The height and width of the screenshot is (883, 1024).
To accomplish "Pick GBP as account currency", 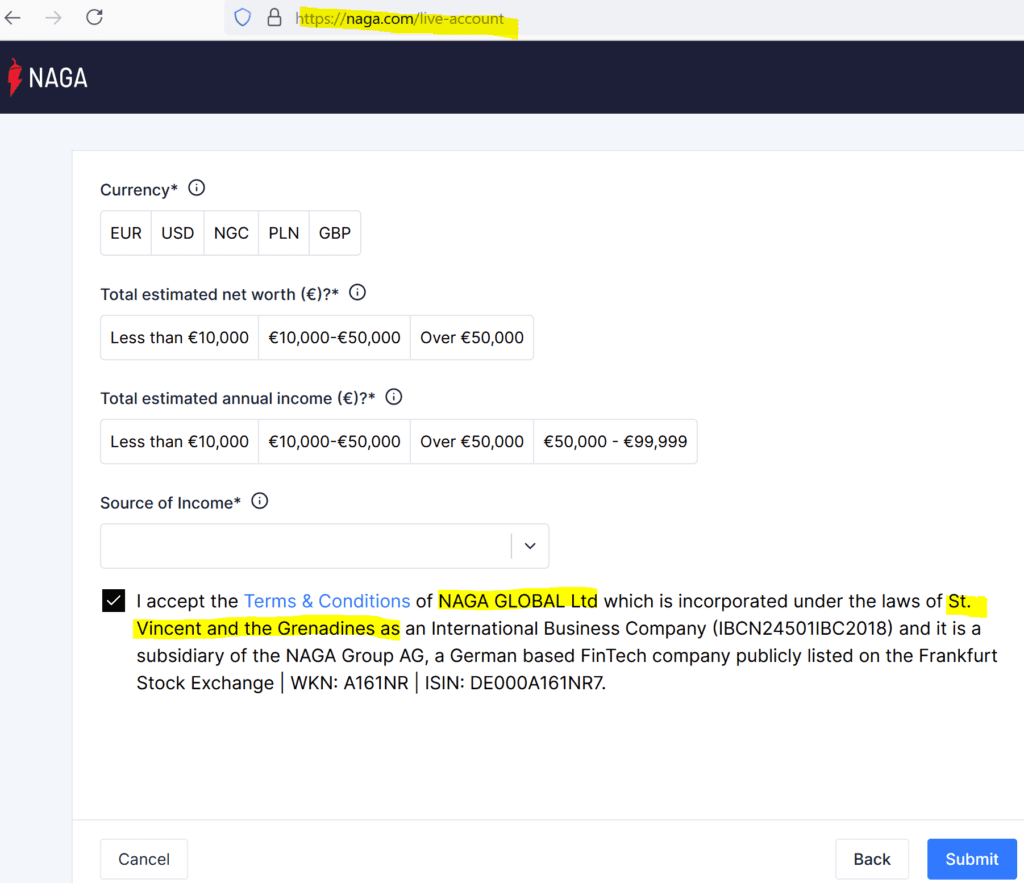I will (x=335, y=233).
